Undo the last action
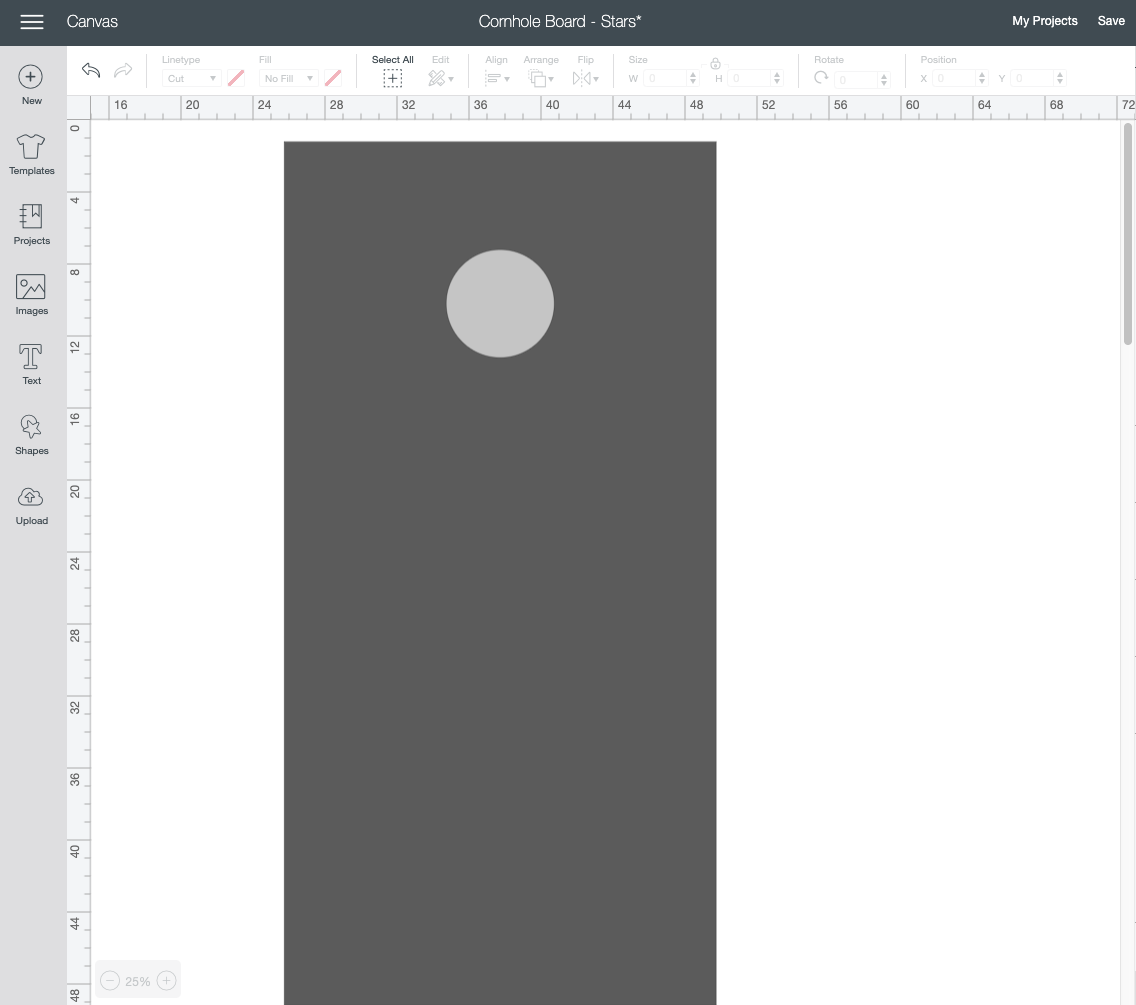Screen dimensions: 1136x1005 point(91,70)
